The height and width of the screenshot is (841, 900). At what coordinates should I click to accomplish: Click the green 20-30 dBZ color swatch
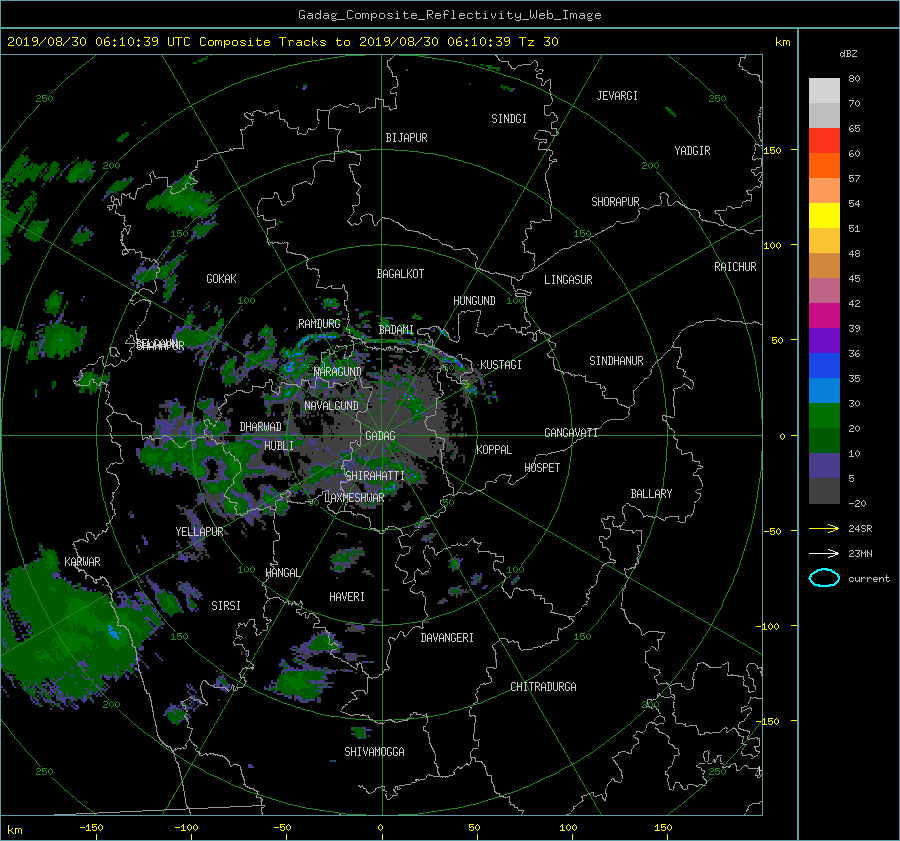[824, 416]
